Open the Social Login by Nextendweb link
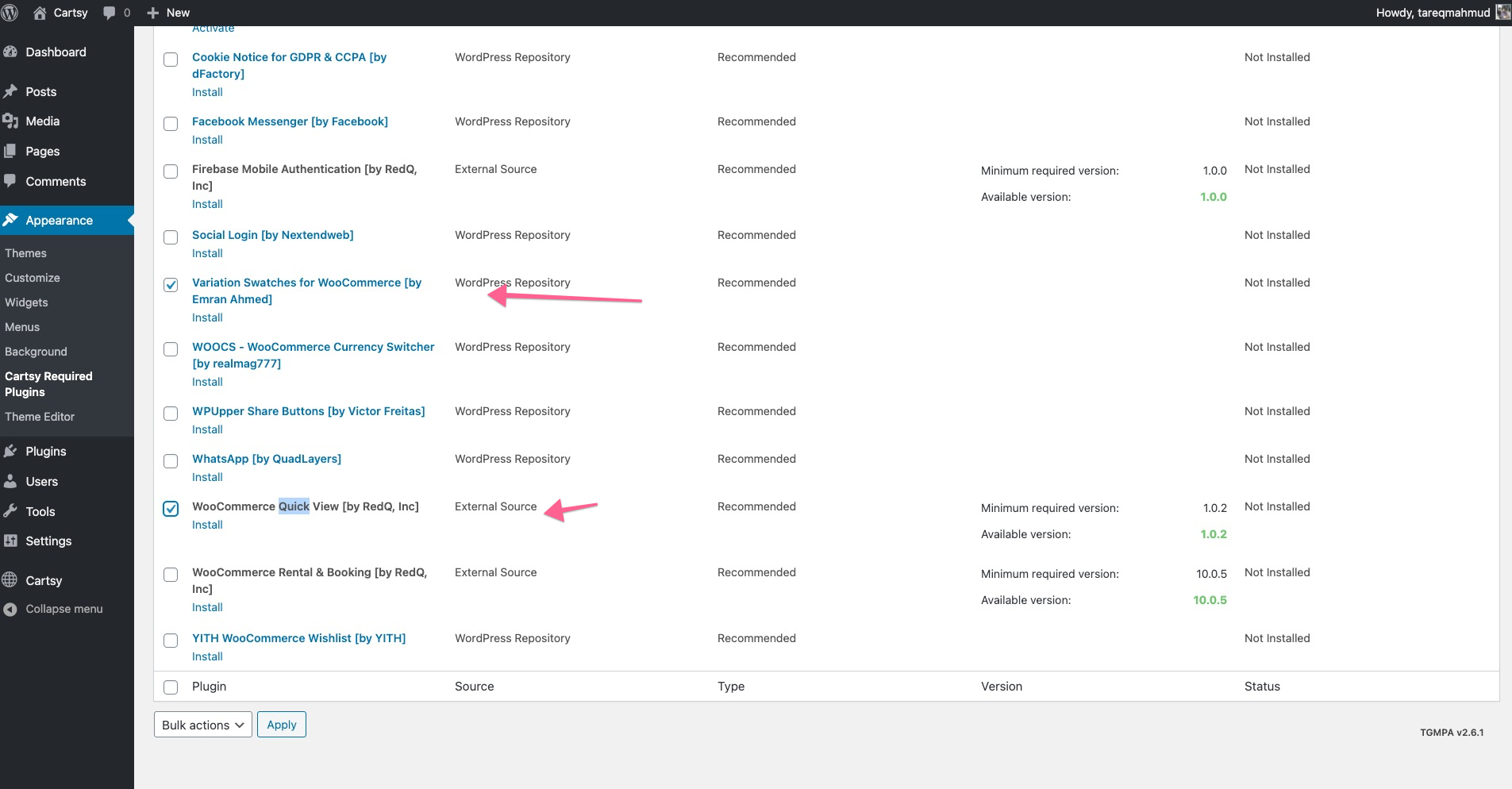 pyautogui.click(x=273, y=235)
